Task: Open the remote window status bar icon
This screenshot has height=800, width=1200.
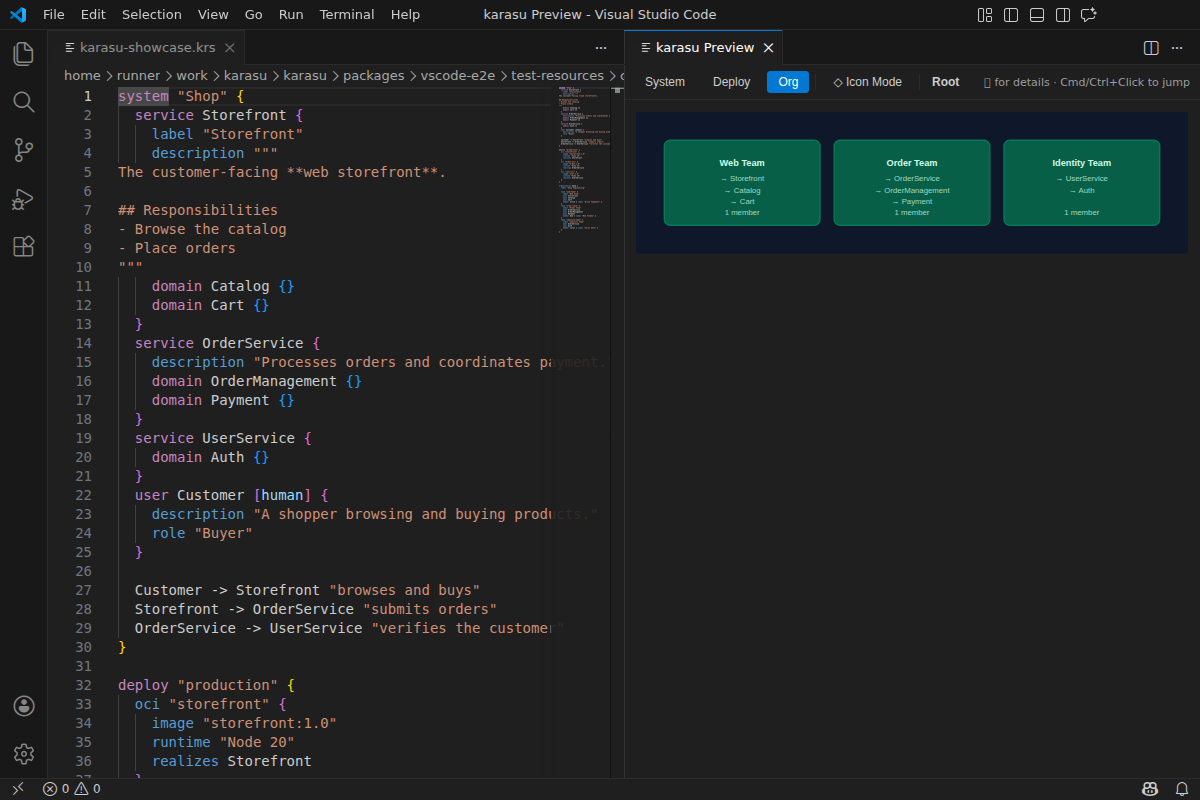Action: pyautogui.click(x=17, y=789)
